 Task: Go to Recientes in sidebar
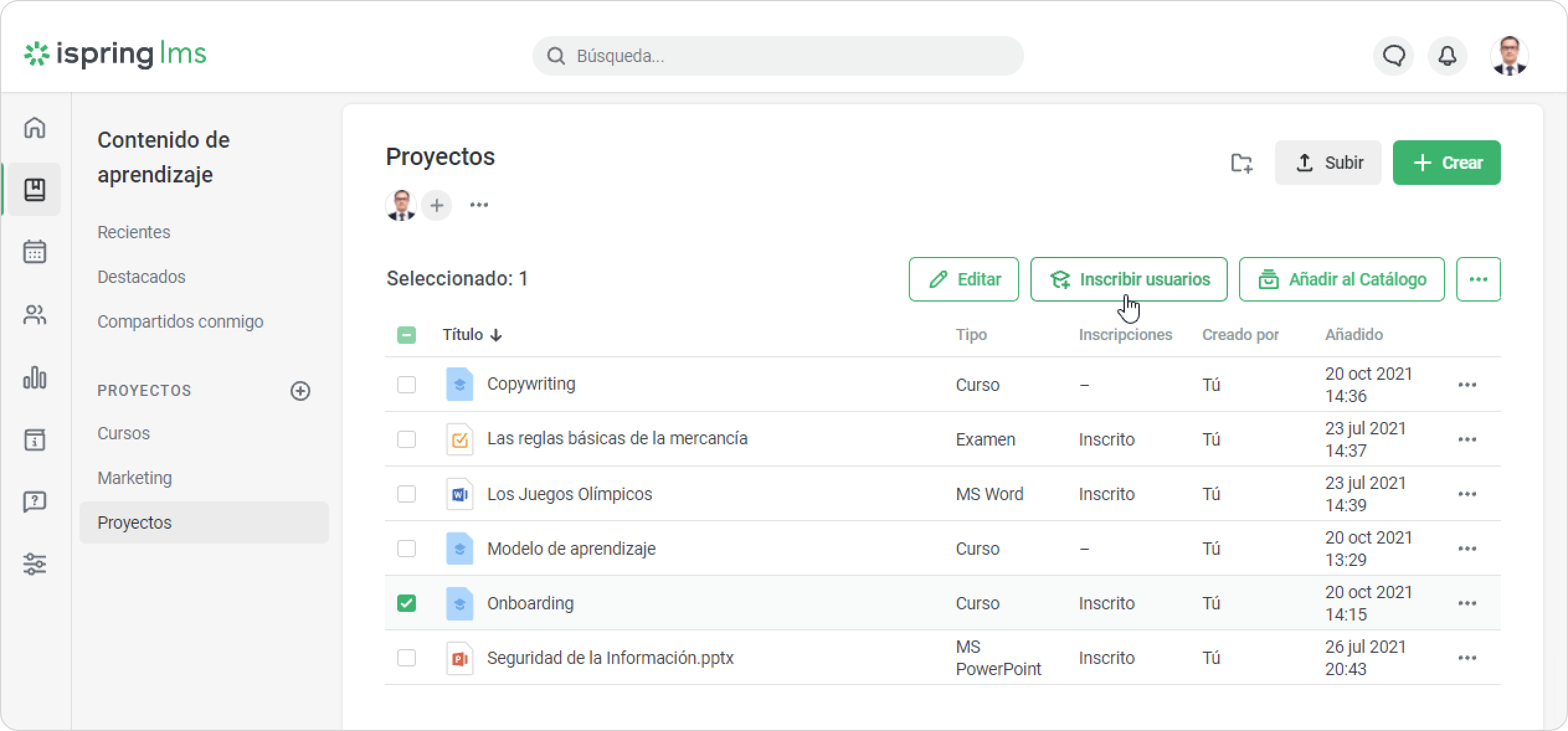click(133, 232)
